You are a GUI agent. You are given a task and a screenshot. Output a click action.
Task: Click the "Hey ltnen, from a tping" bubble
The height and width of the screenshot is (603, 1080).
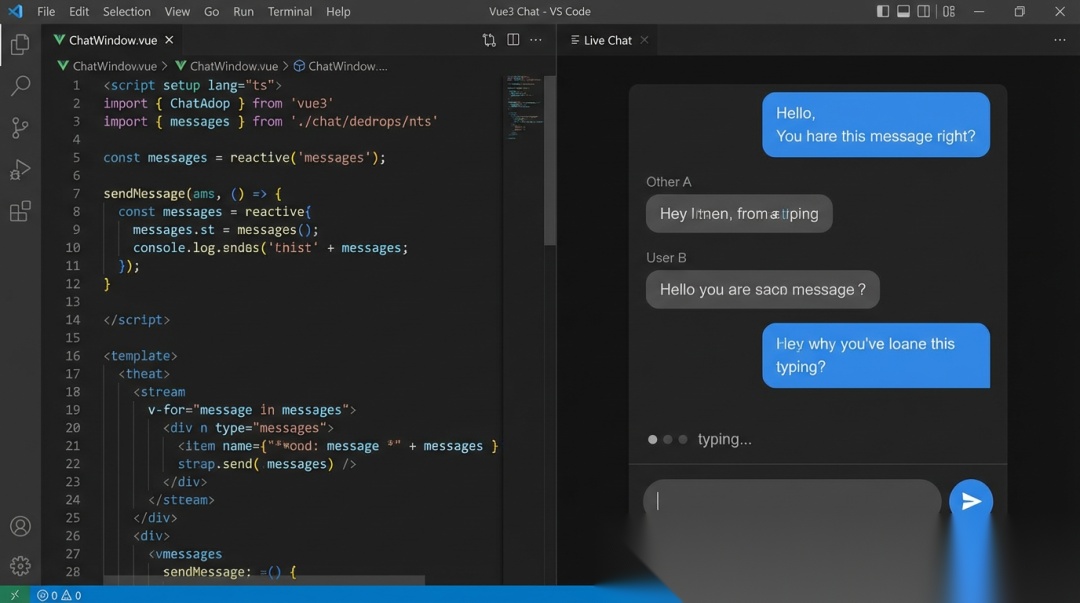pos(739,214)
